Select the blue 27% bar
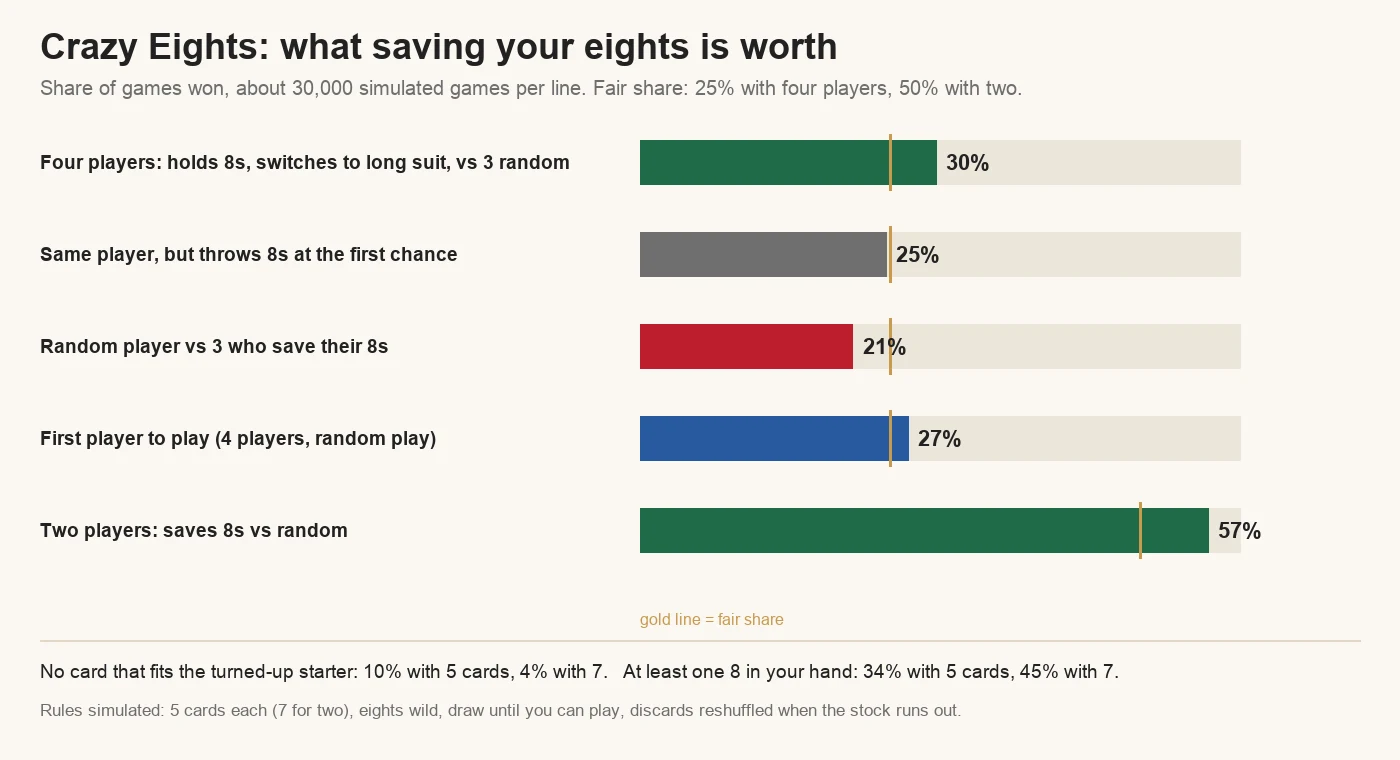 pyautogui.click(x=774, y=438)
